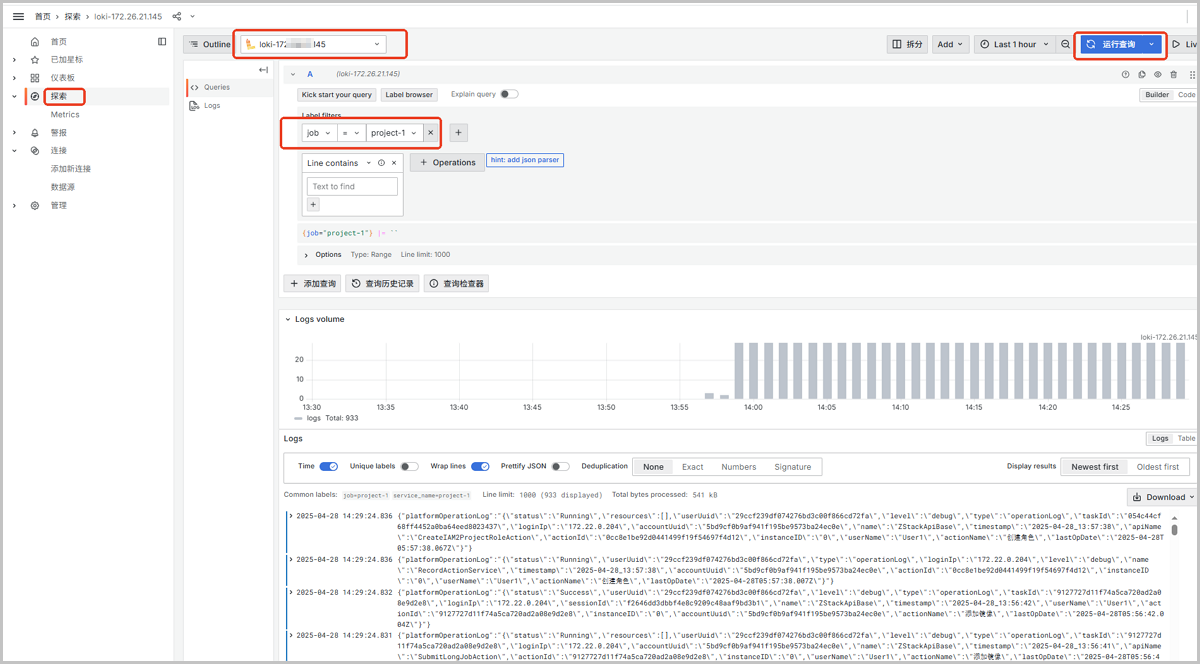Open the Last 1 hour time picker
Image resolution: width=1200 pixels, height=664 pixels.
point(1015,44)
